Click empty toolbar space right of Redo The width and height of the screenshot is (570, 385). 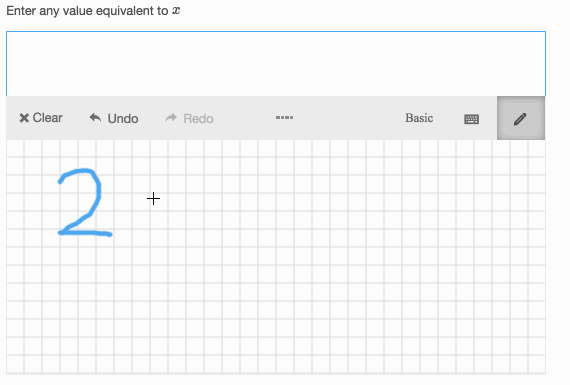pyautogui.click(x=244, y=118)
